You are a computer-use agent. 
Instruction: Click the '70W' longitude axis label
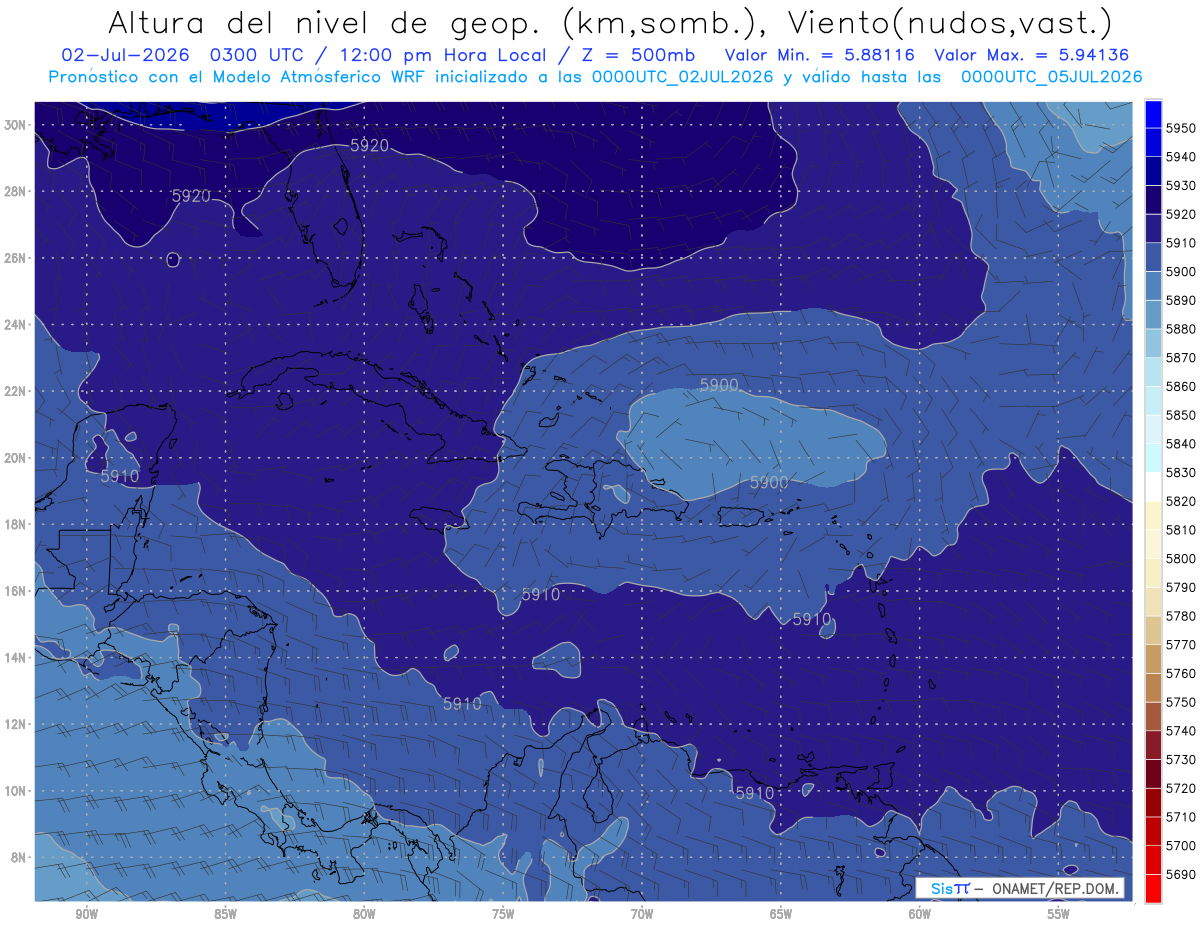pyautogui.click(x=642, y=913)
